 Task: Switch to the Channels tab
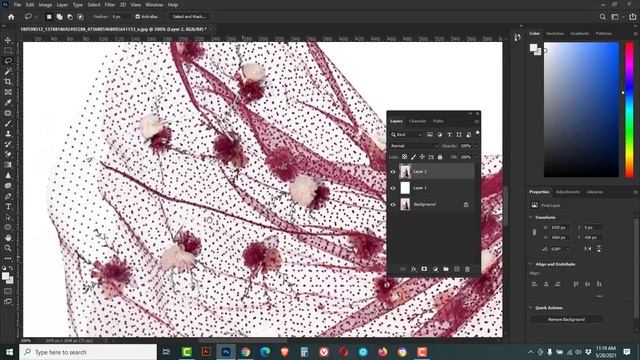tap(418, 121)
